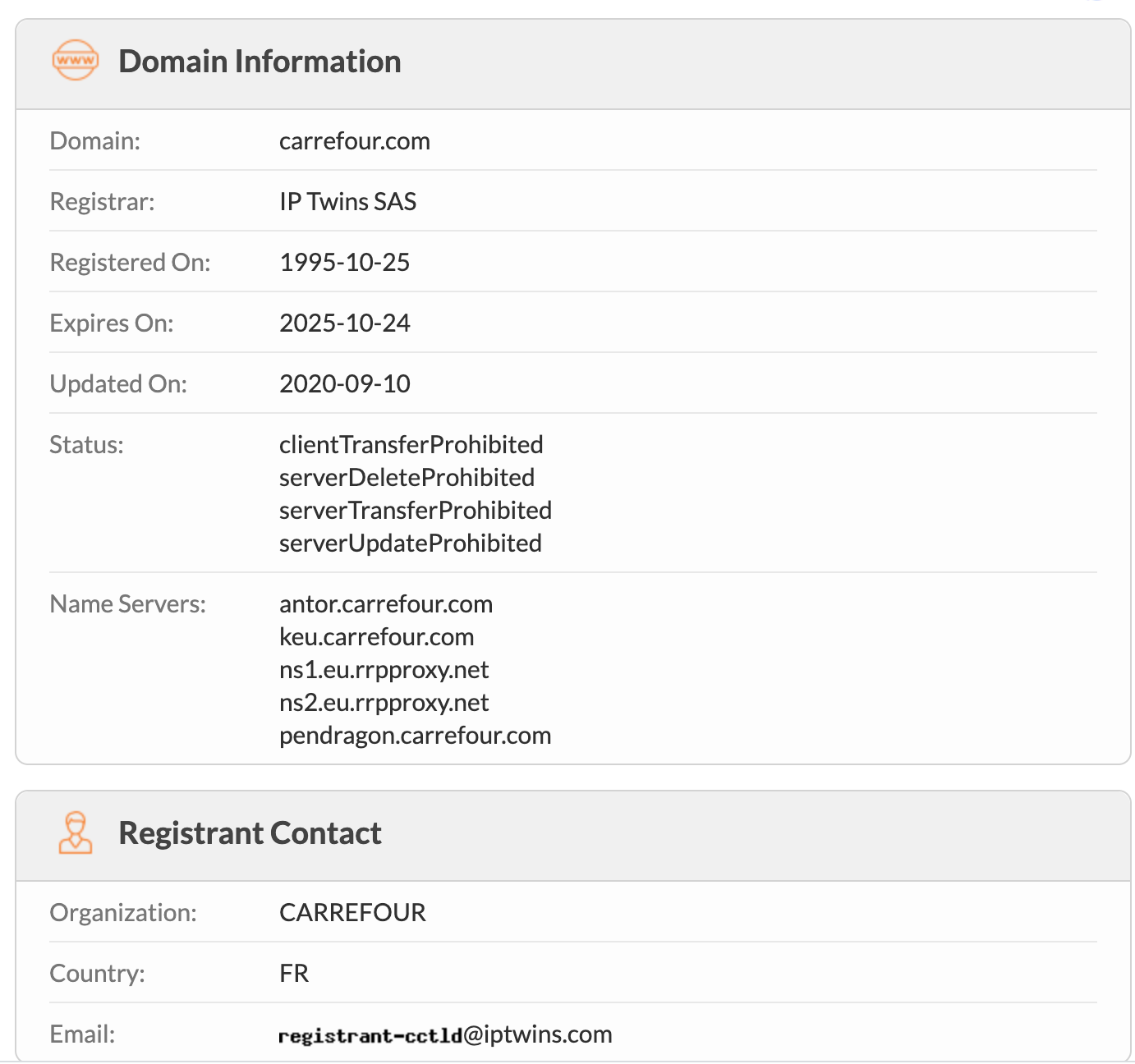Click the Registrar: field label

click(103, 202)
